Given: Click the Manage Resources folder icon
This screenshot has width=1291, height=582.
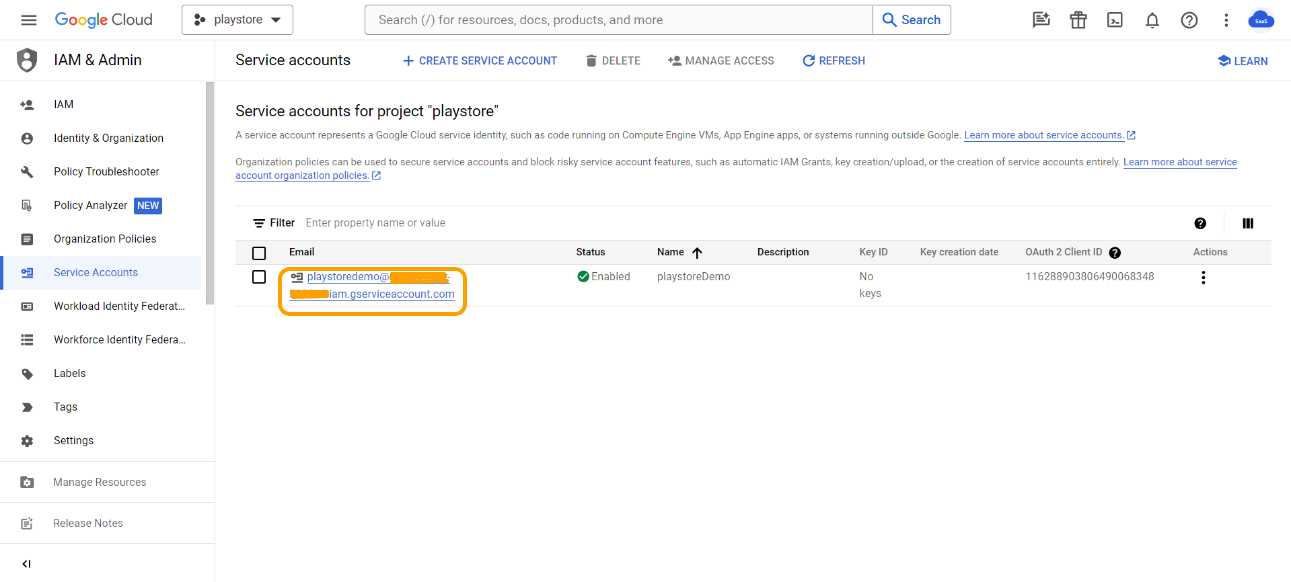Looking at the screenshot, I should pos(27,482).
